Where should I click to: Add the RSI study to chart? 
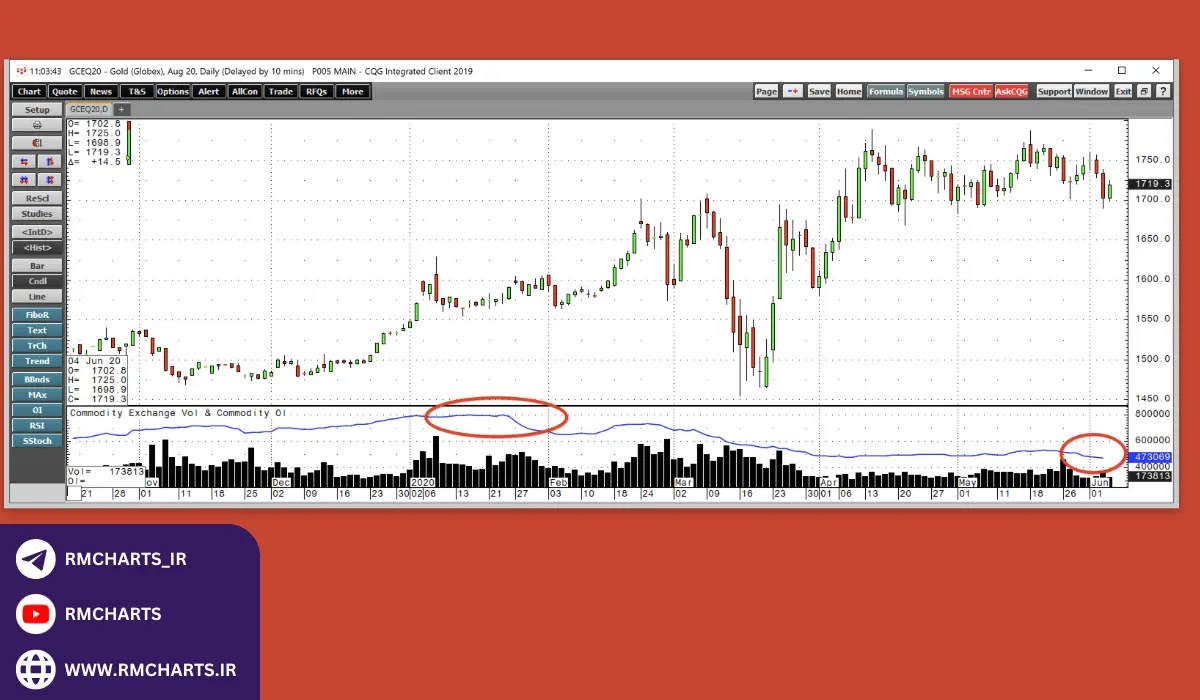37,424
